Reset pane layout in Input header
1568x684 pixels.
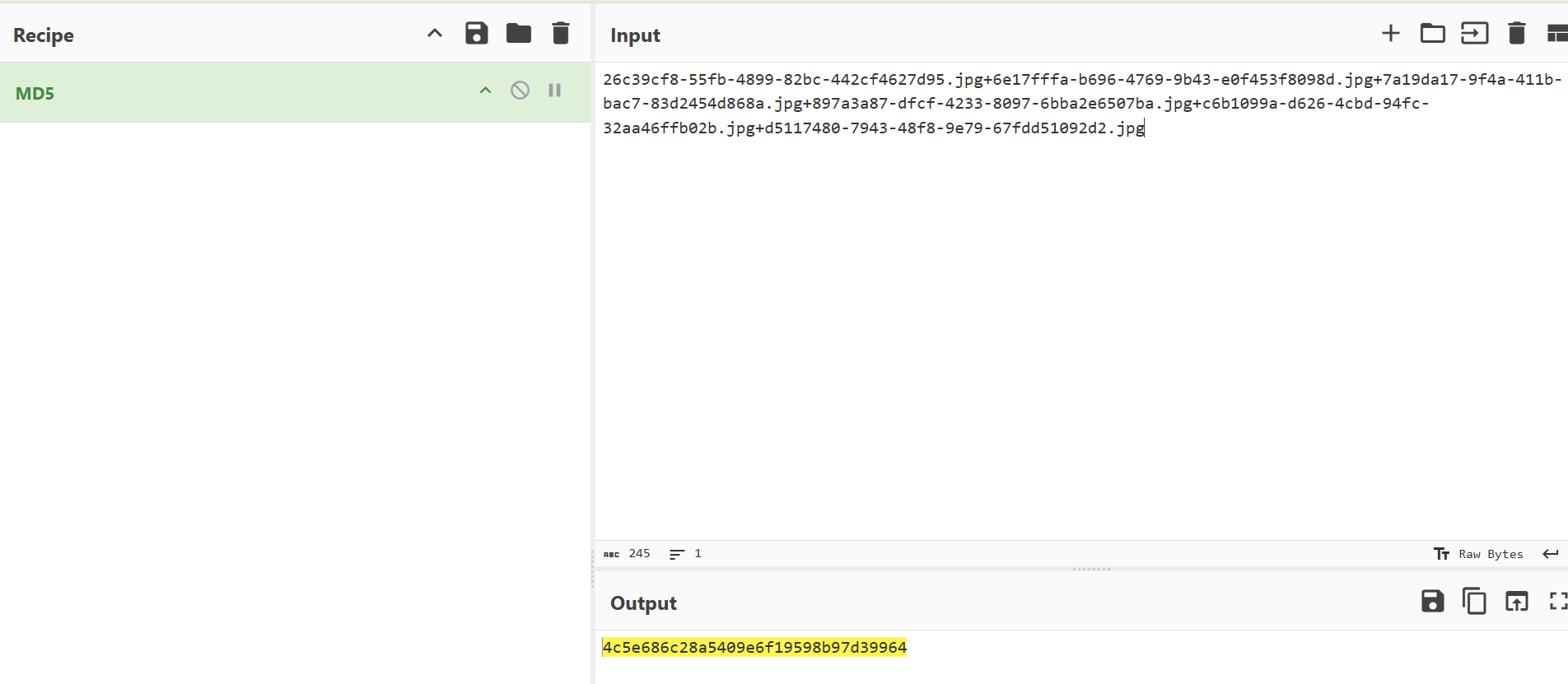[x=1556, y=34]
